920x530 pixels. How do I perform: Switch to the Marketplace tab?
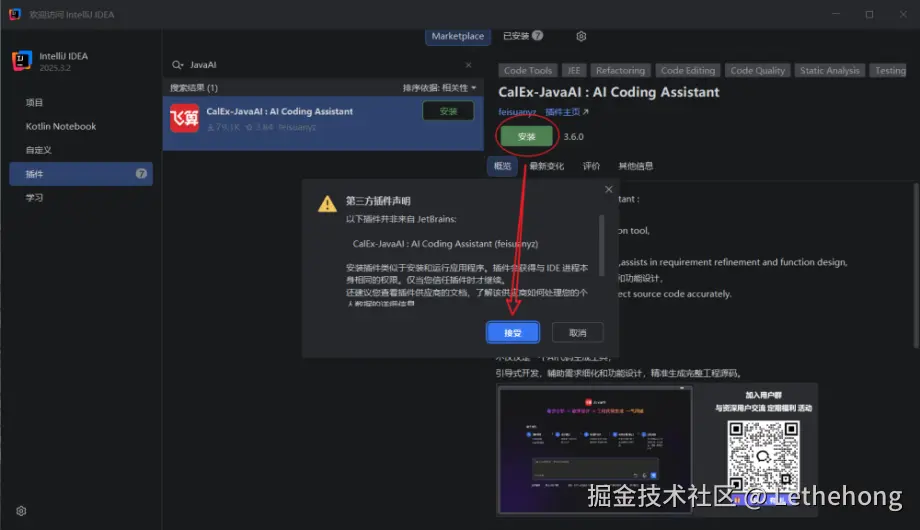point(458,36)
